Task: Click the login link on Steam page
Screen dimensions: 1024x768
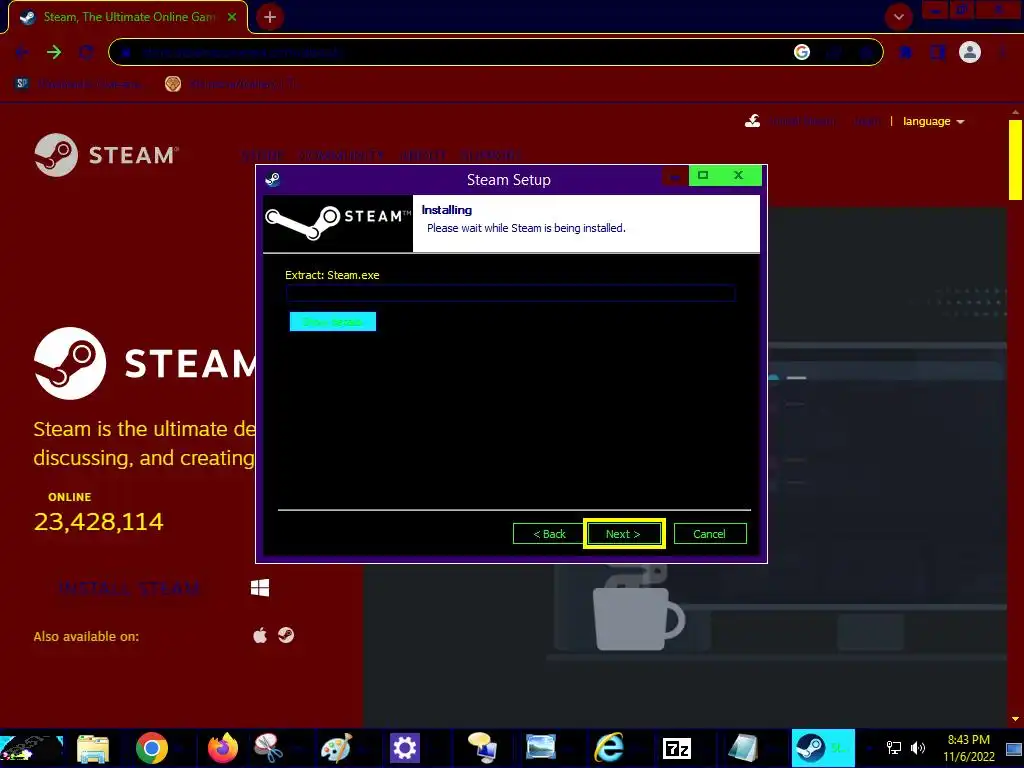Action: click(866, 121)
